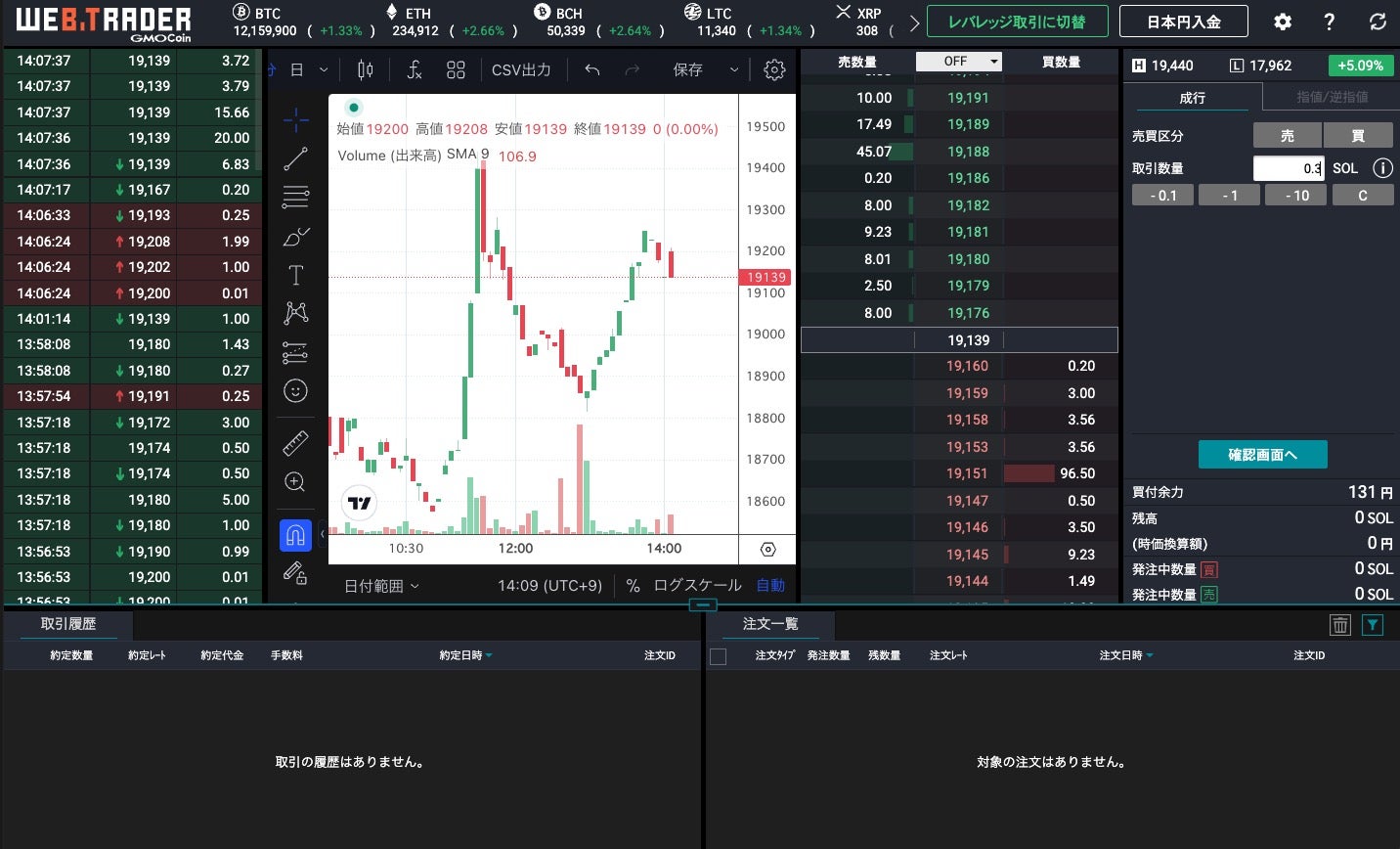Image resolution: width=1400 pixels, height=849 pixels.
Task: Click the refresh icon in header
Action: point(1378,22)
